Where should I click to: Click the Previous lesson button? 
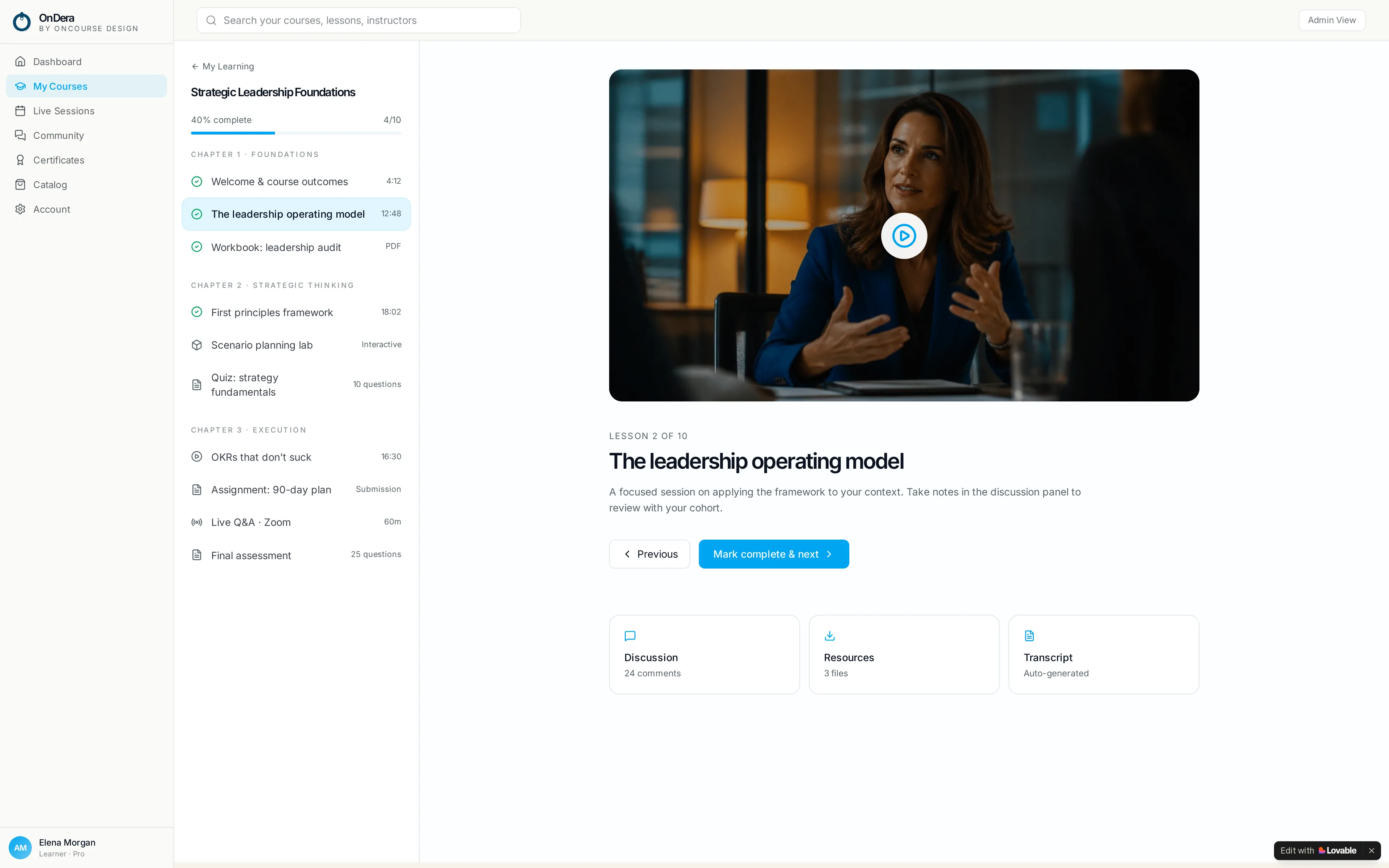[x=649, y=554]
